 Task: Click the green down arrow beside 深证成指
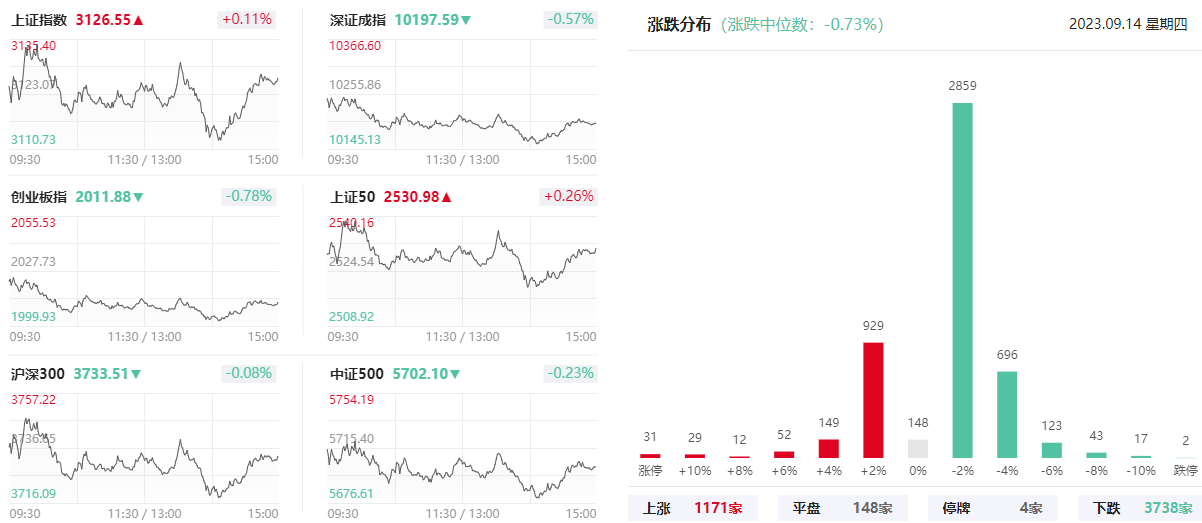[467, 20]
